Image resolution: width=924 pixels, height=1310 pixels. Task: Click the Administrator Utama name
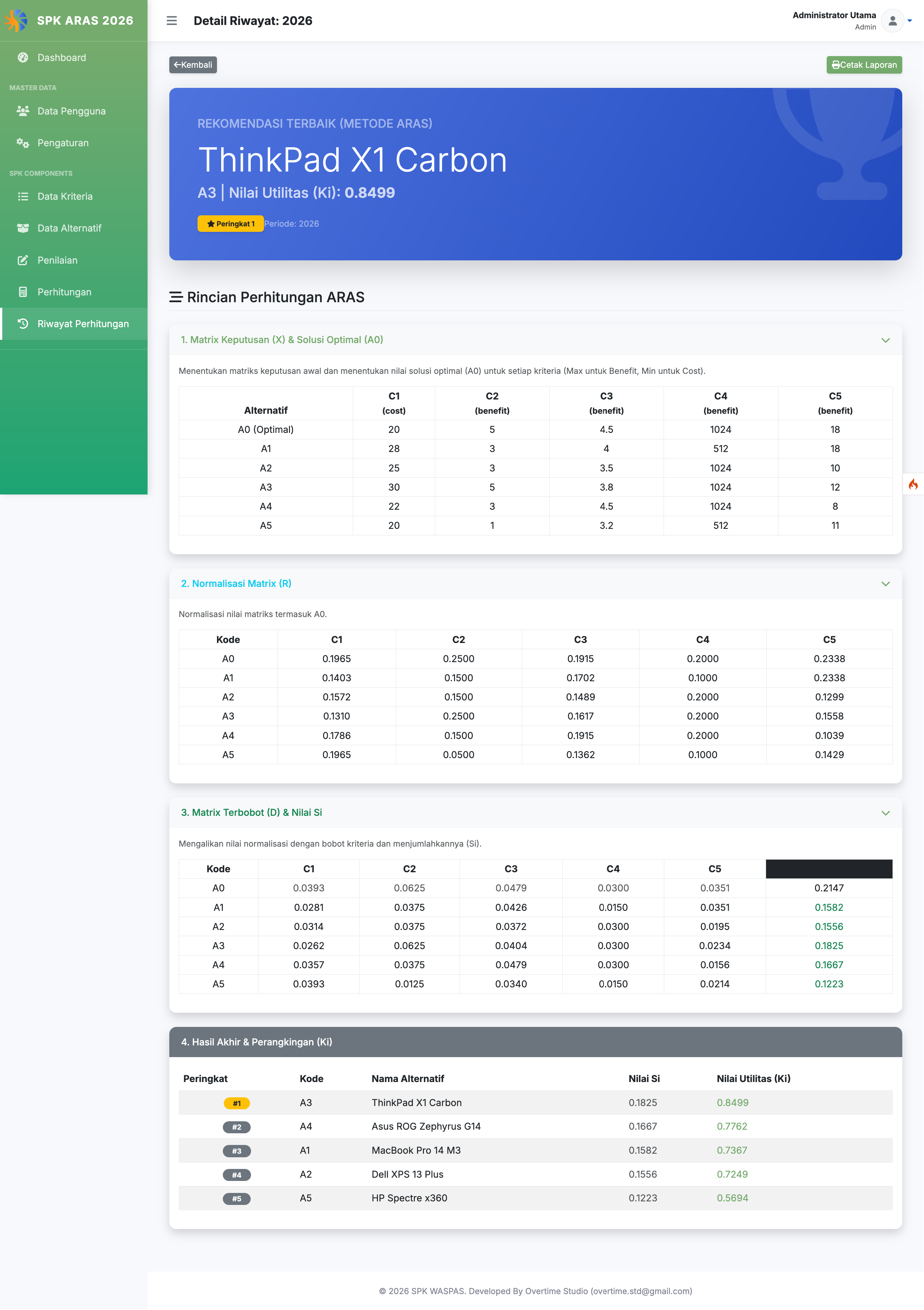834,16
